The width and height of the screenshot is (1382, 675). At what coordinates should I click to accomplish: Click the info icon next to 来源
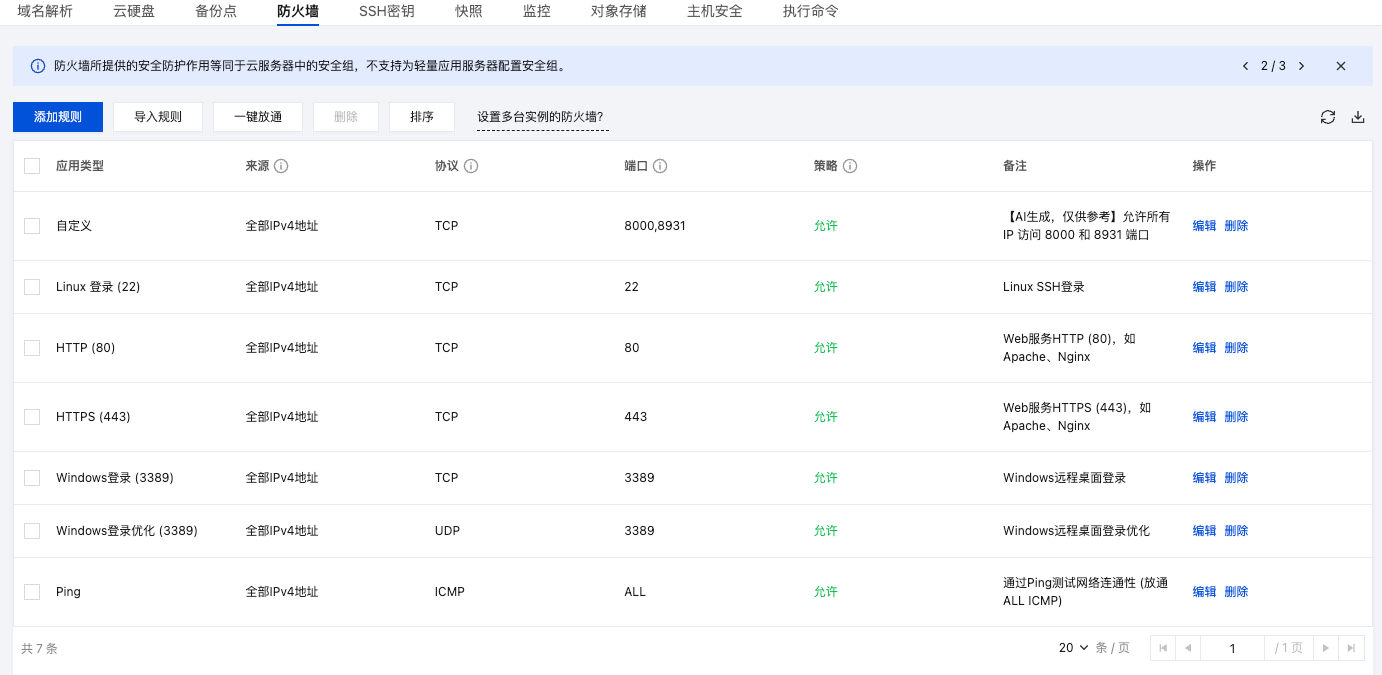click(281, 166)
